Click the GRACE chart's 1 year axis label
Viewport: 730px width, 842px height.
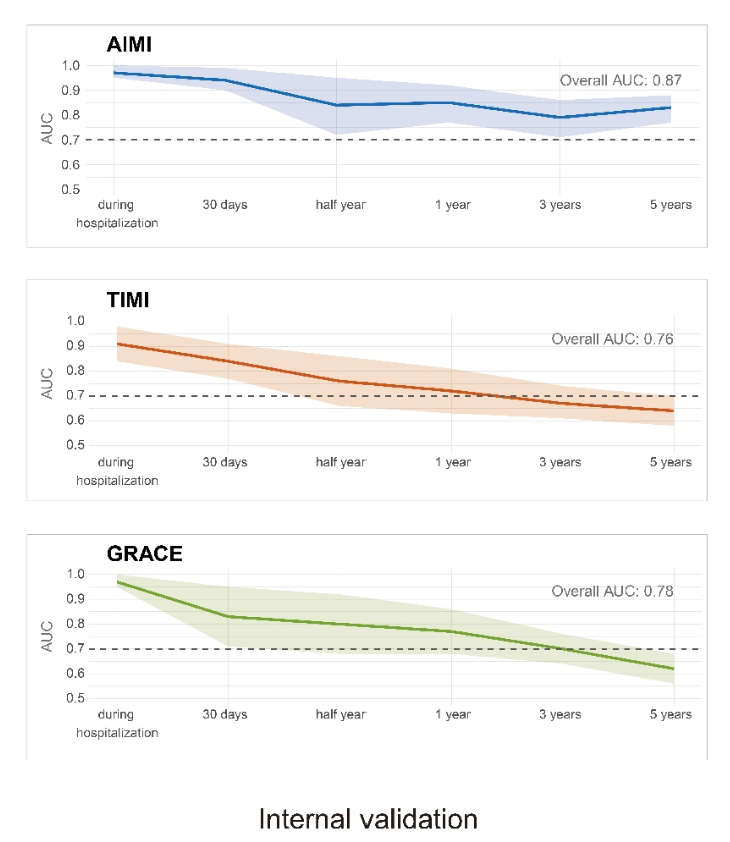[453, 714]
